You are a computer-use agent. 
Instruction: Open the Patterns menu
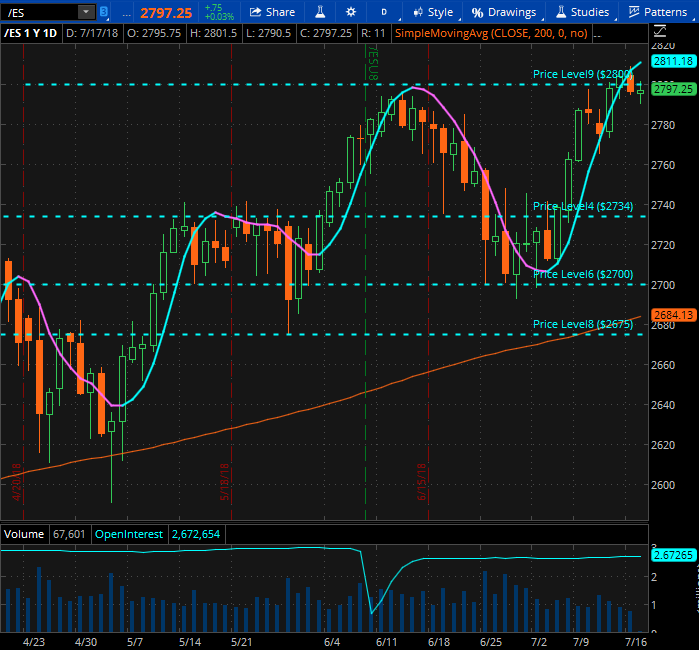658,12
